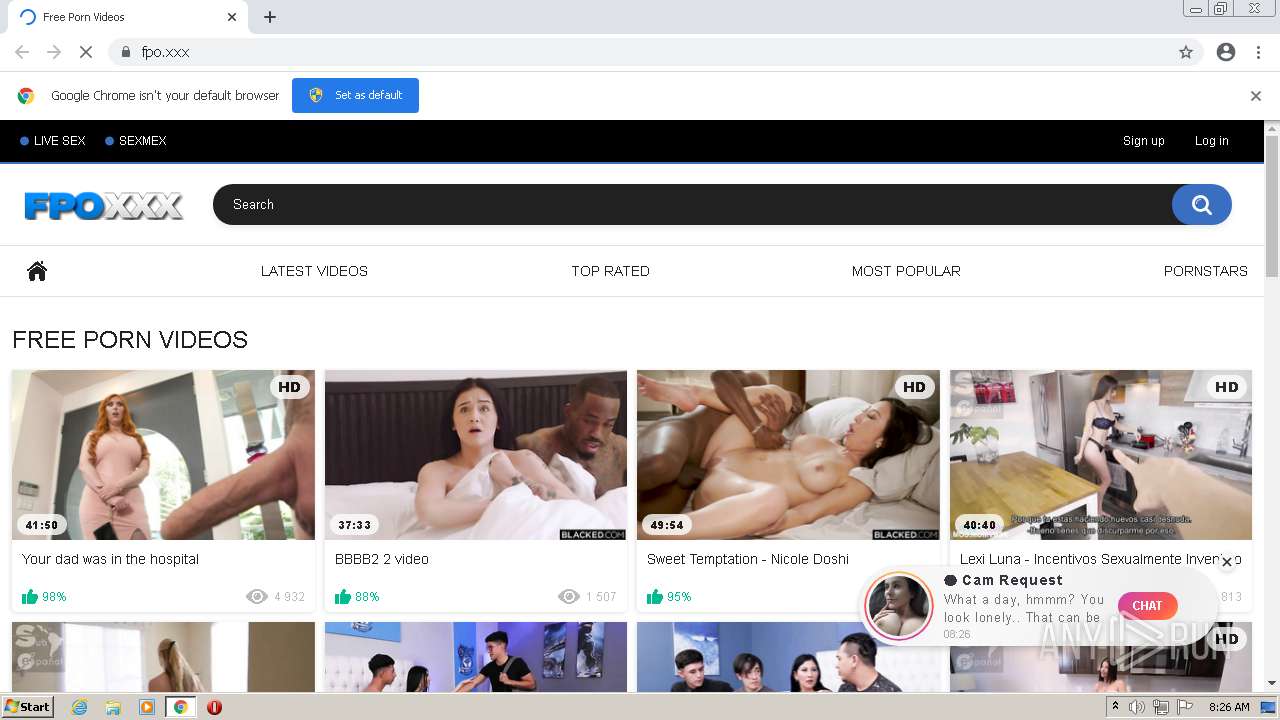Open the MOST POPULAR menu item
1280x720 pixels.
click(x=906, y=271)
